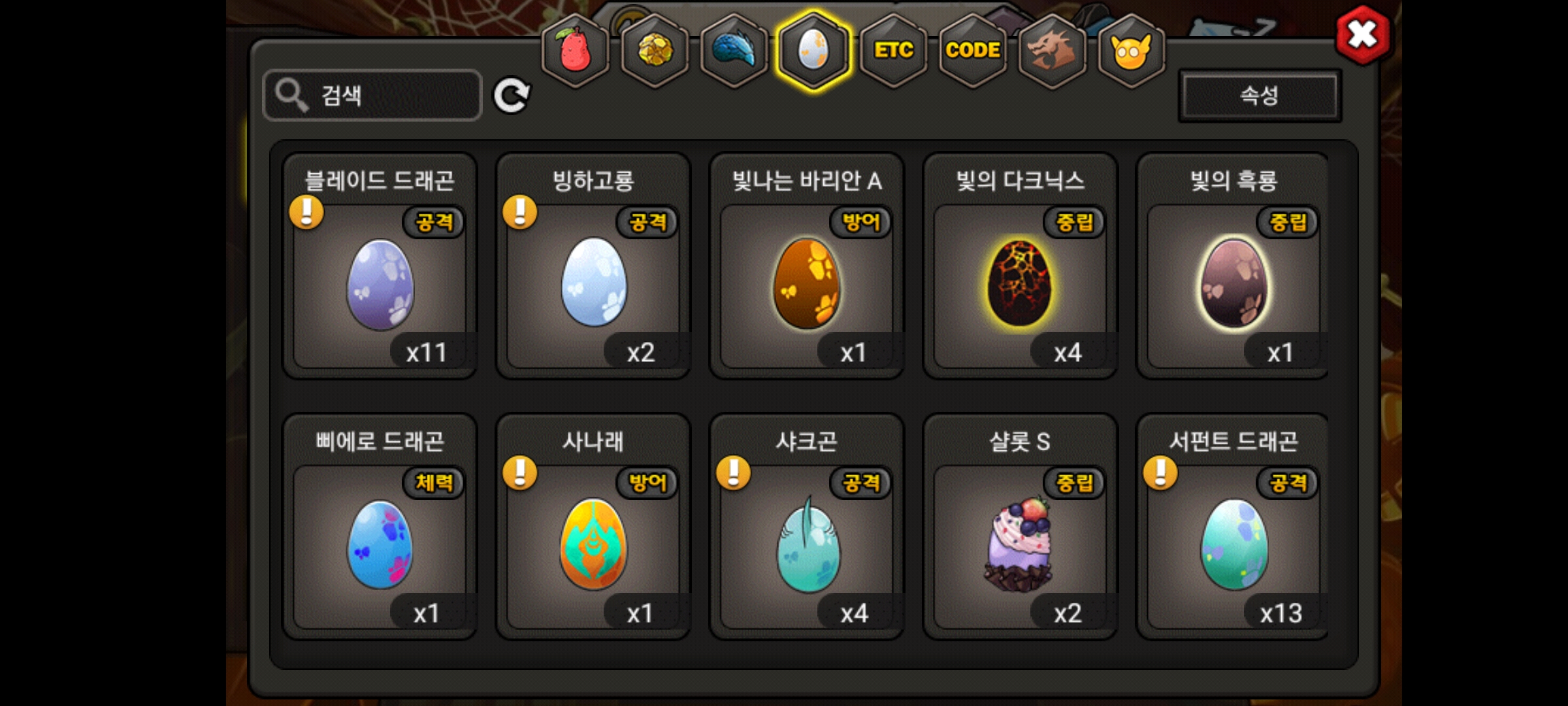This screenshot has width=1568, height=706.
Task: Close the inventory with red X
Action: coord(1363,35)
